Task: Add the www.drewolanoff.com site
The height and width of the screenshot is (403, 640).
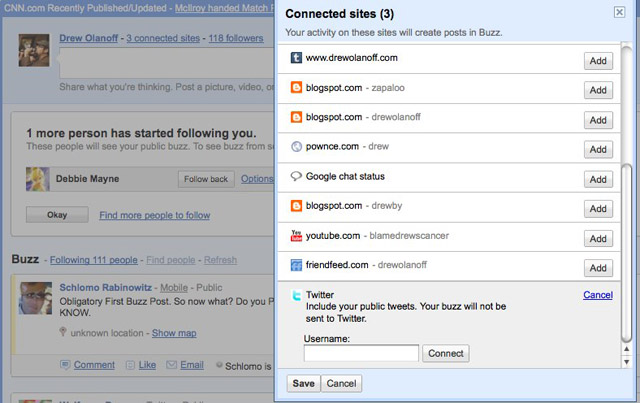Action: [x=598, y=61]
